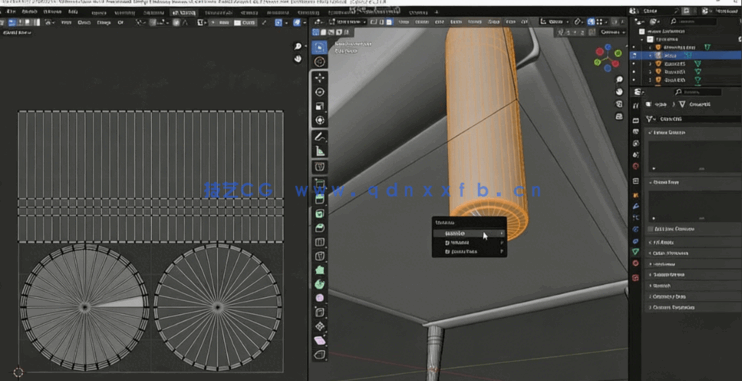Open the Select menu in UV editor header
This screenshot has width=742, height=381.
[84, 22]
